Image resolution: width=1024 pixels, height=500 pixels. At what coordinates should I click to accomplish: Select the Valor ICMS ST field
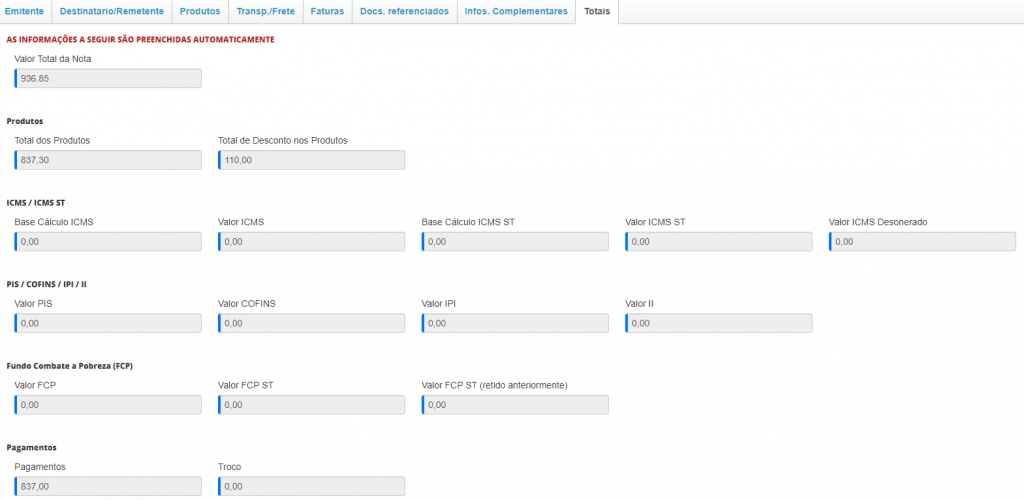pos(718,242)
